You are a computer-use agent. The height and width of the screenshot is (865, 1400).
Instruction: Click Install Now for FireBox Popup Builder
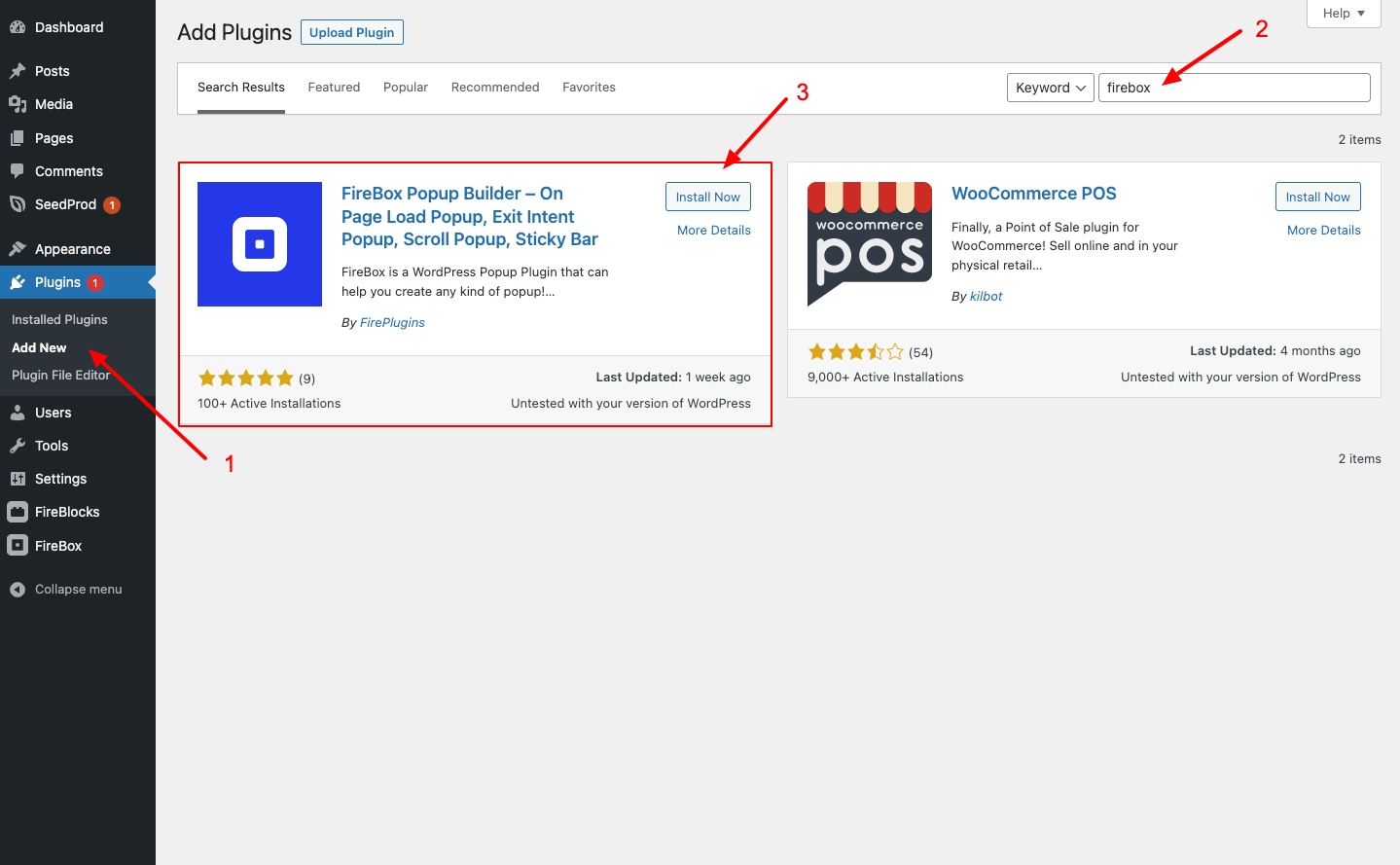(707, 196)
